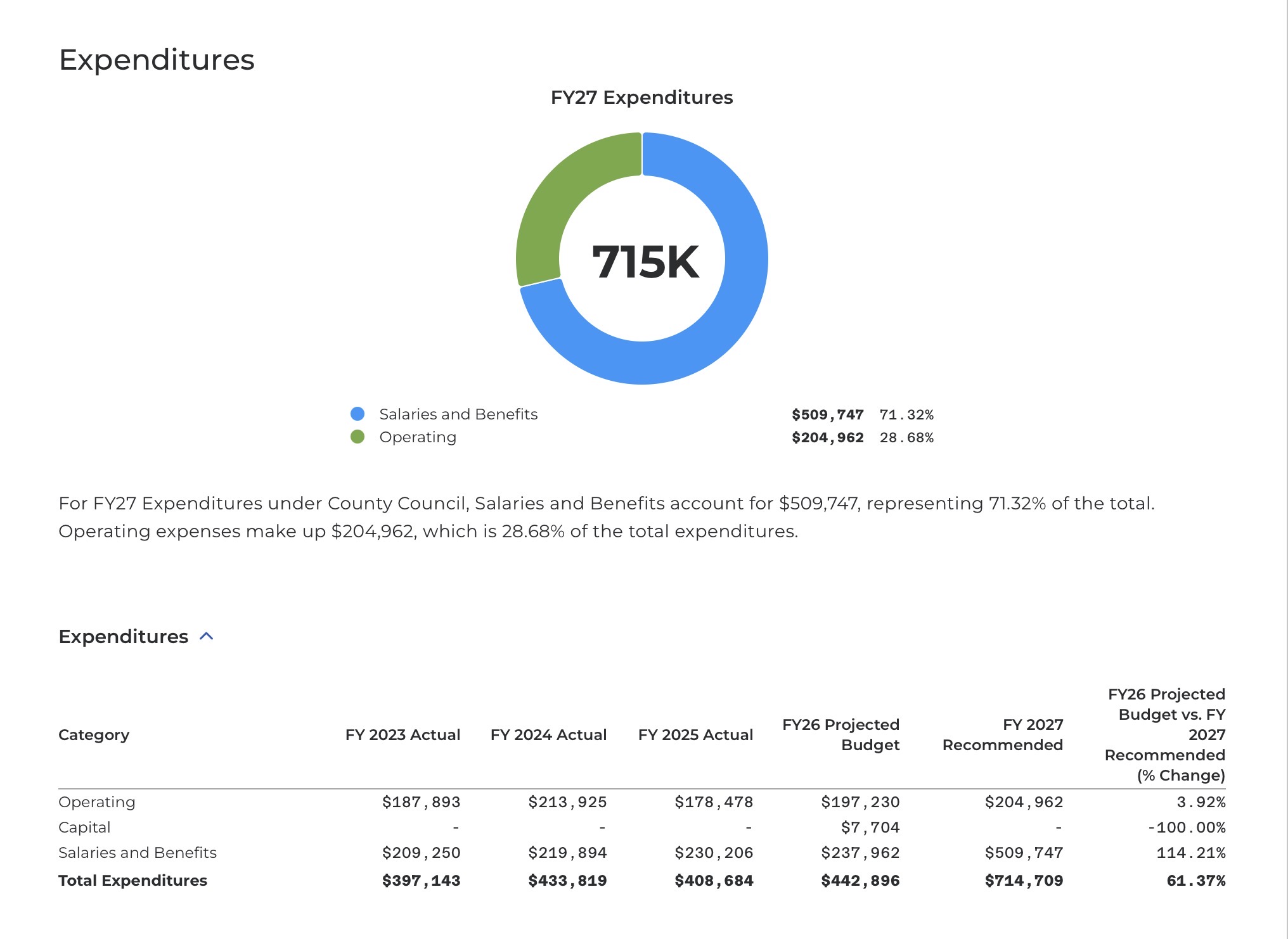
Task: Collapse the Expenditures table chevron
Action: (x=207, y=636)
